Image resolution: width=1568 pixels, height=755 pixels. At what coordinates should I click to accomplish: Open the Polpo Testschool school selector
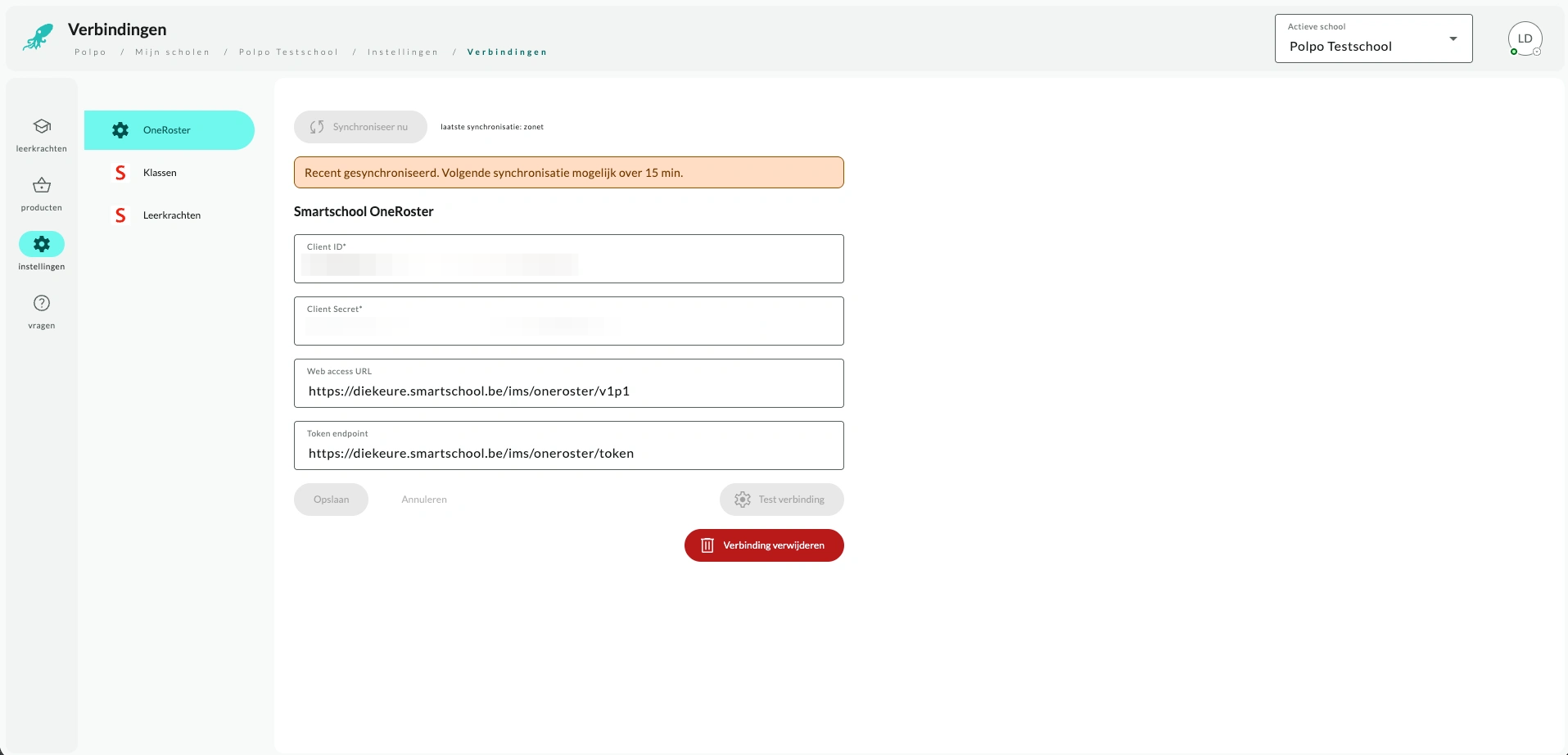1374,38
